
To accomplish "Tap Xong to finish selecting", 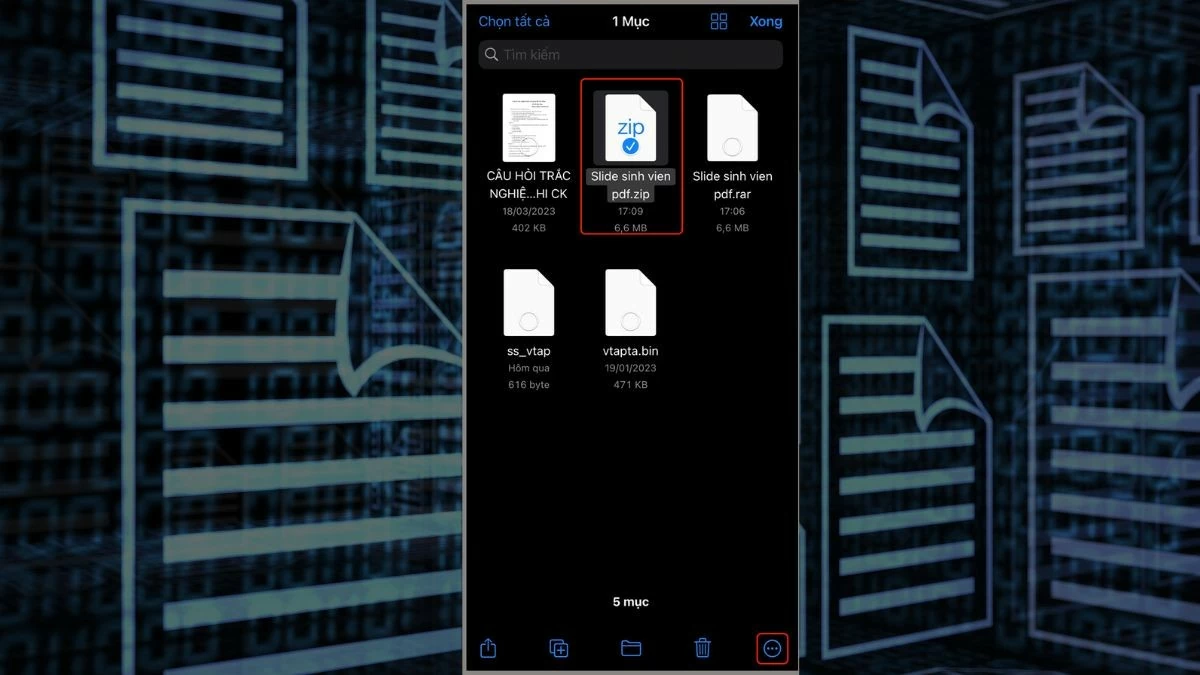I will point(766,21).
